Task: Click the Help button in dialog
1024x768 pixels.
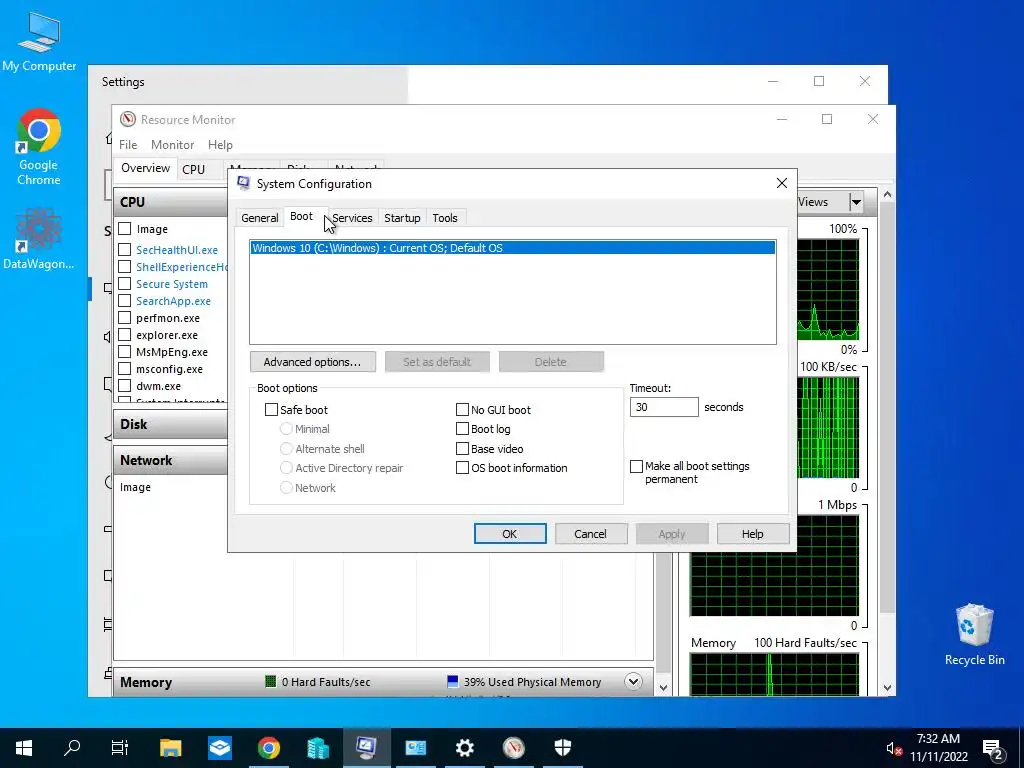Action: tap(752, 534)
